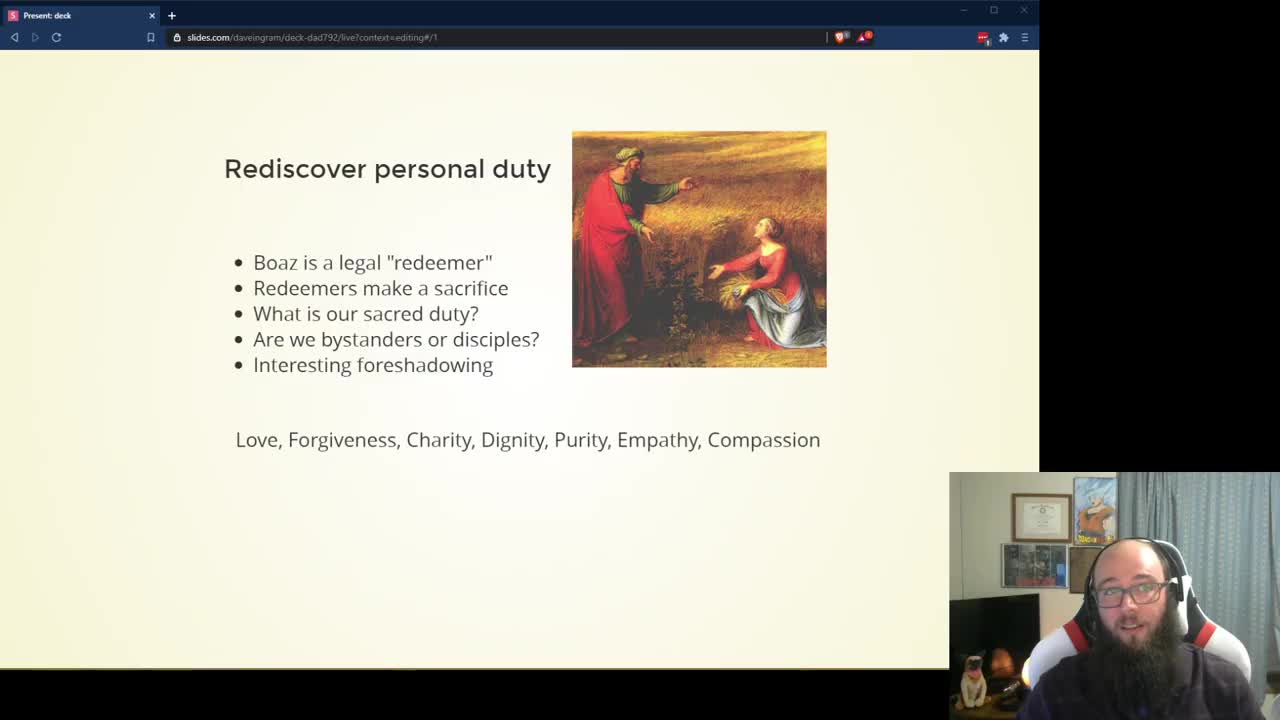Click the lock site-info icon
The height and width of the screenshot is (720, 1280).
point(177,37)
